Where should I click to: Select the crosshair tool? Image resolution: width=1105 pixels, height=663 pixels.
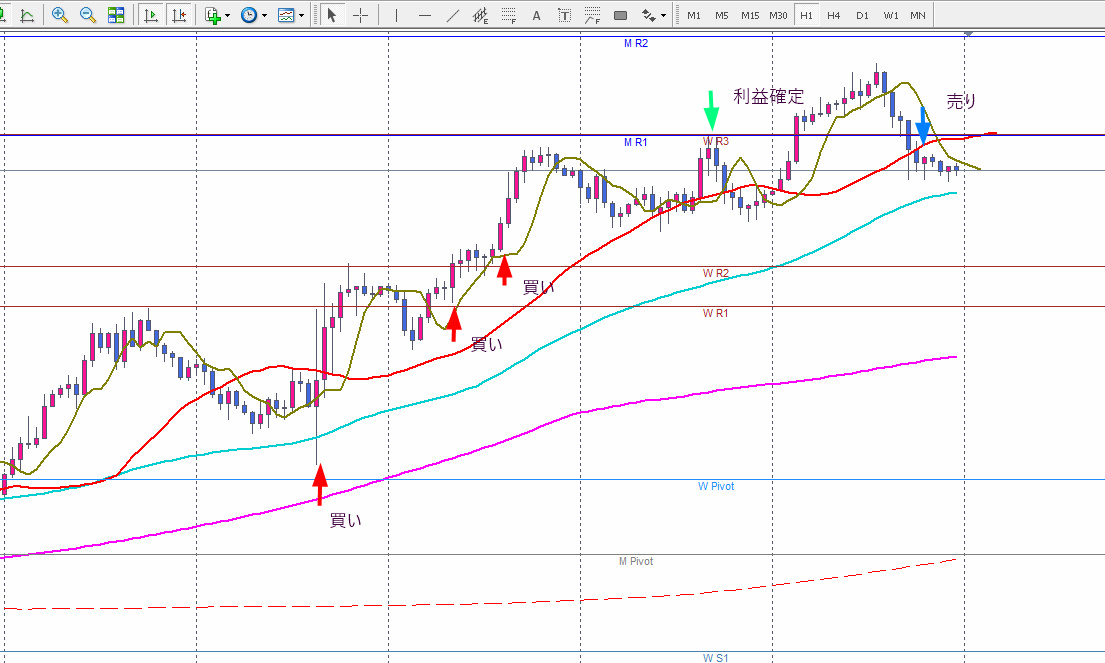pos(360,15)
